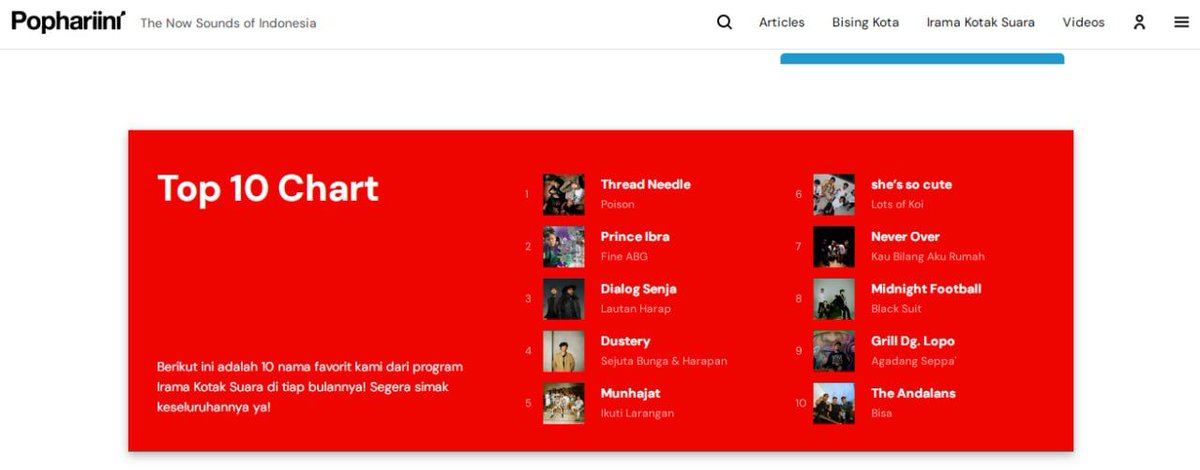
Task: Open Irama Kotak Suara menu item
Action: (980, 22)
